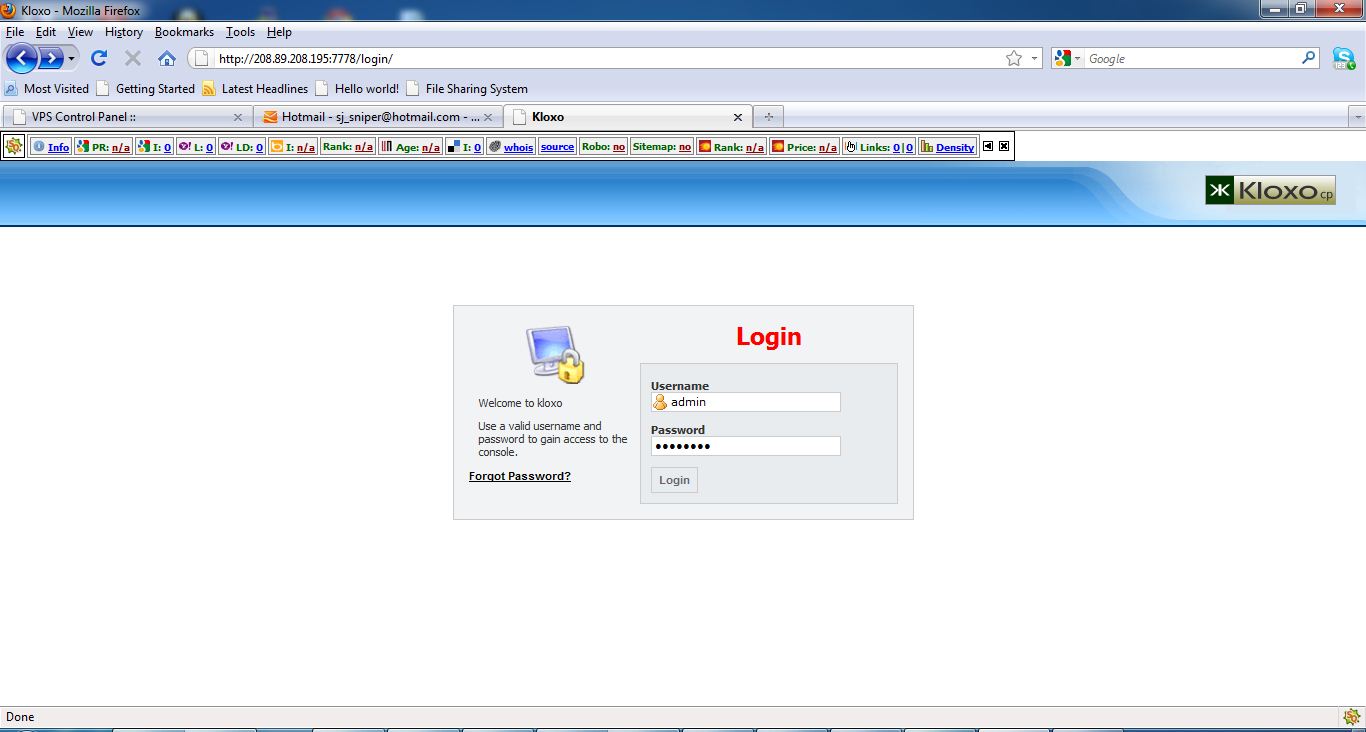Open the Bookmarks menu

point(184,32)
